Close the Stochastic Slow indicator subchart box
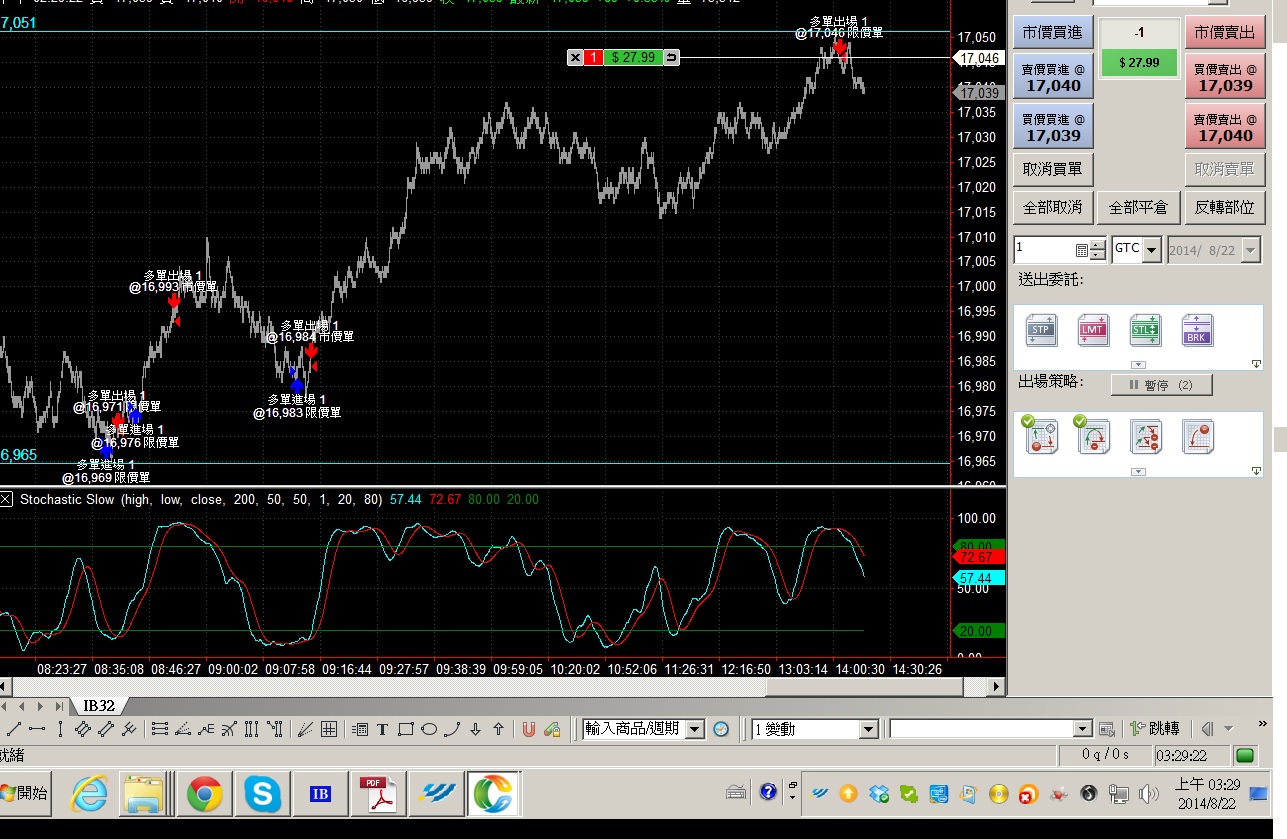The image size is (1287, 839). coord(7,498)
